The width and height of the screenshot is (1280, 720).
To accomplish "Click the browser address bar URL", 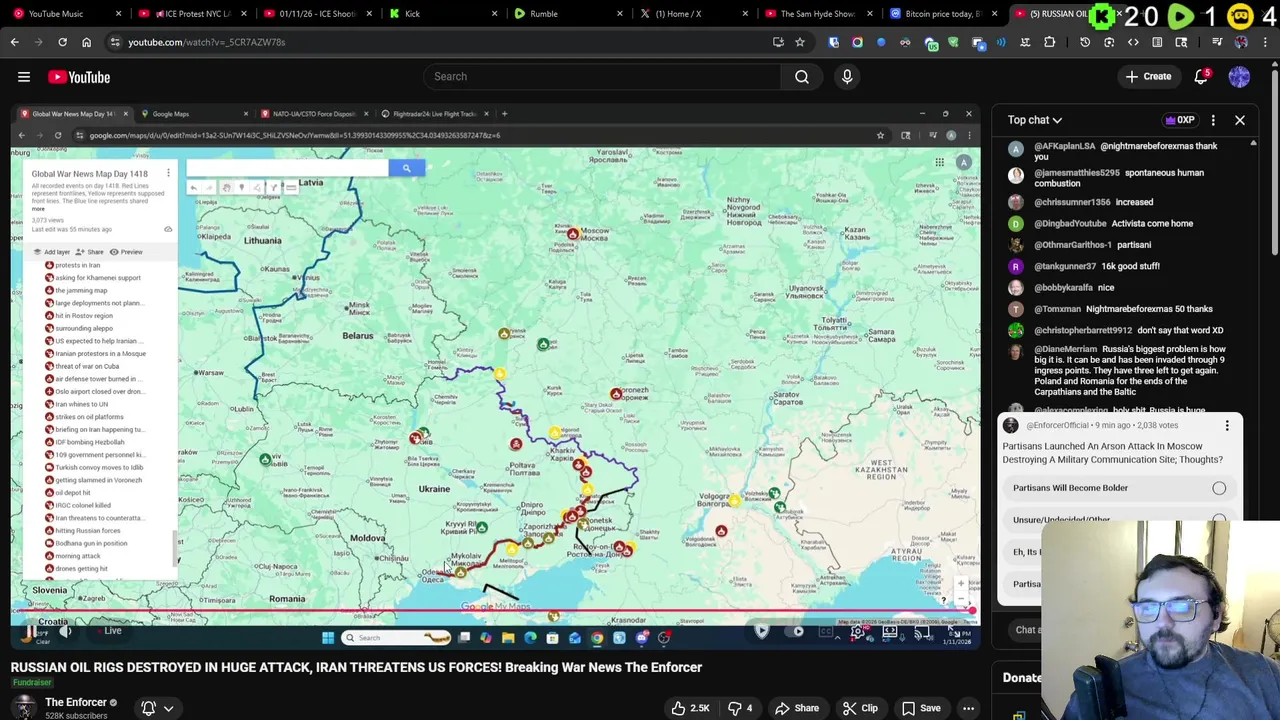I will point(206,42).
